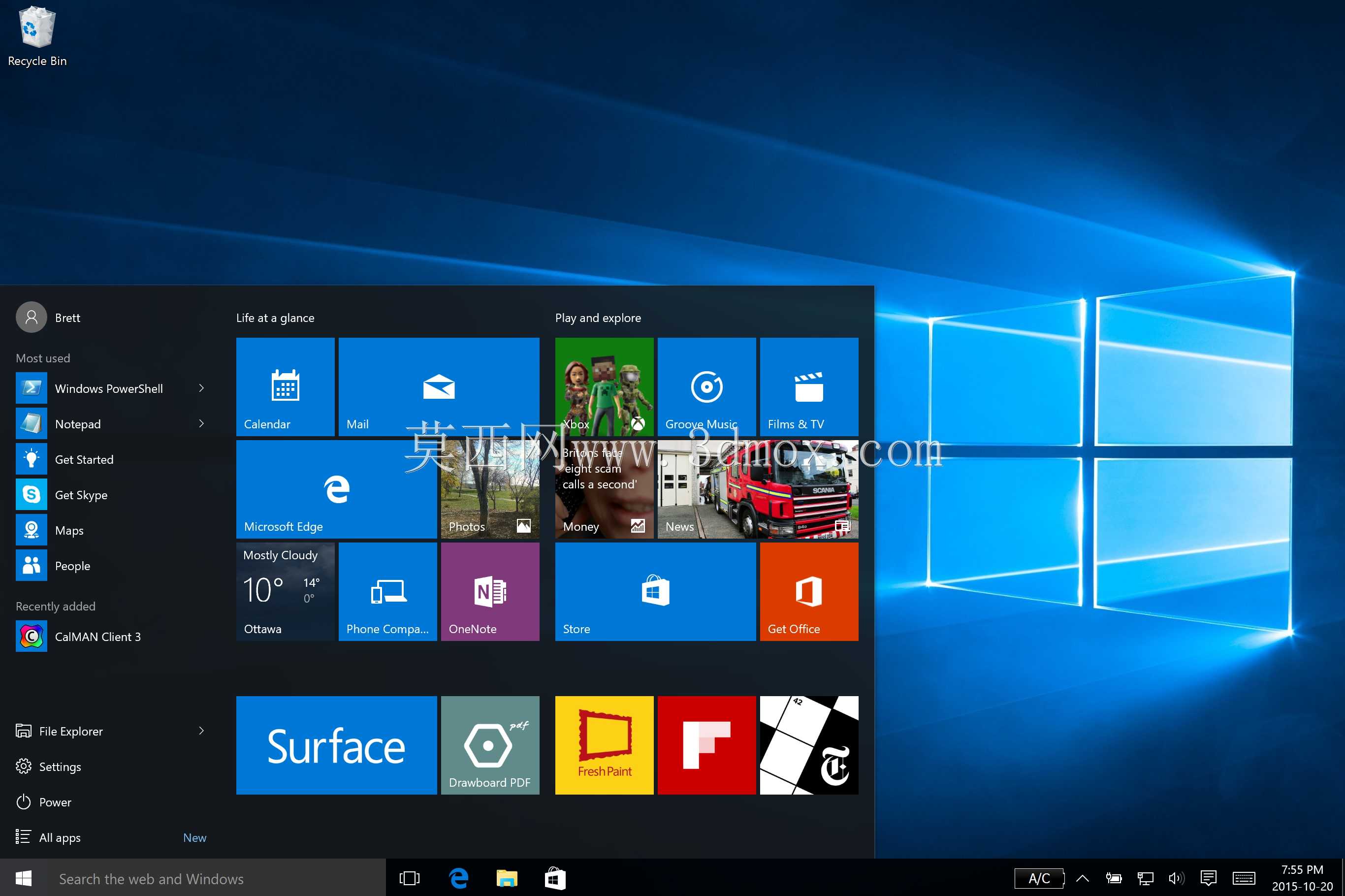The width and height of the screenshot is (1345, 896).
Task: Open the Calendar tile
Action: click(285, 387)
